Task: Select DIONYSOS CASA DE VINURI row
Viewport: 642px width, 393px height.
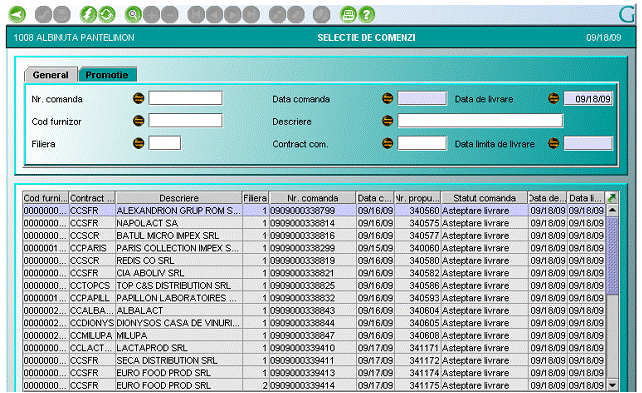Action: [x=314, y=323]
